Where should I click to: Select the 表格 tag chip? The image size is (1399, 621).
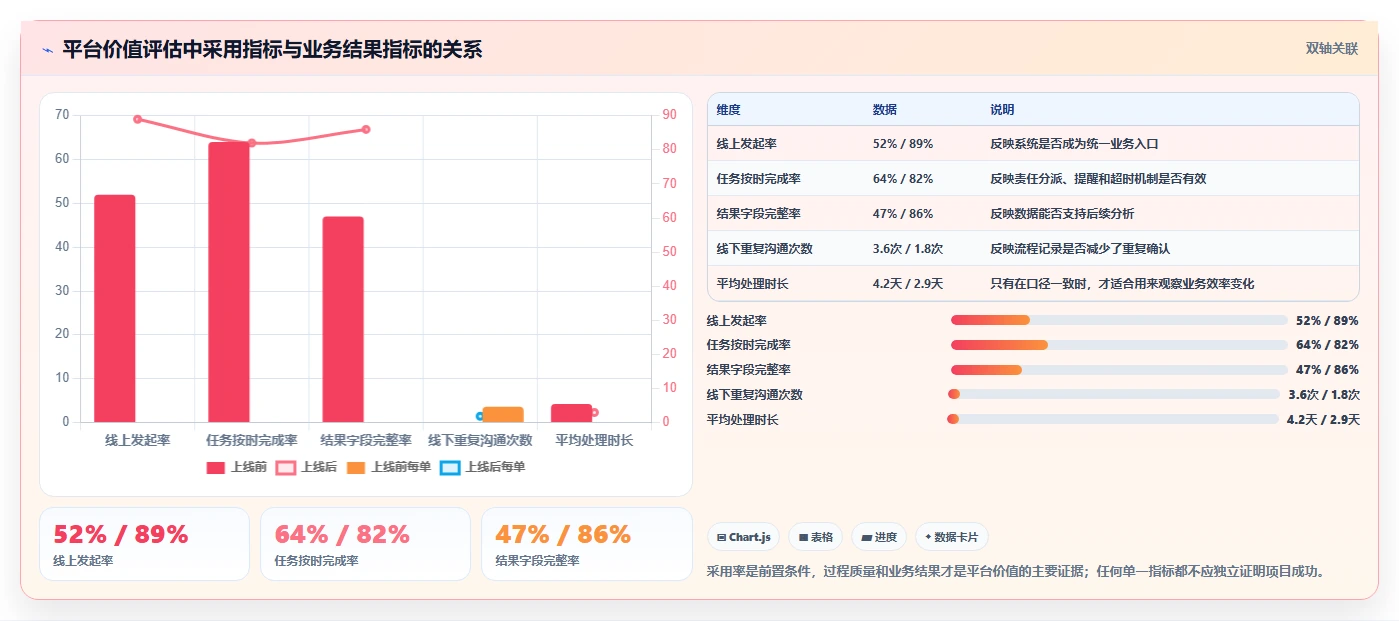pos(816,537)
